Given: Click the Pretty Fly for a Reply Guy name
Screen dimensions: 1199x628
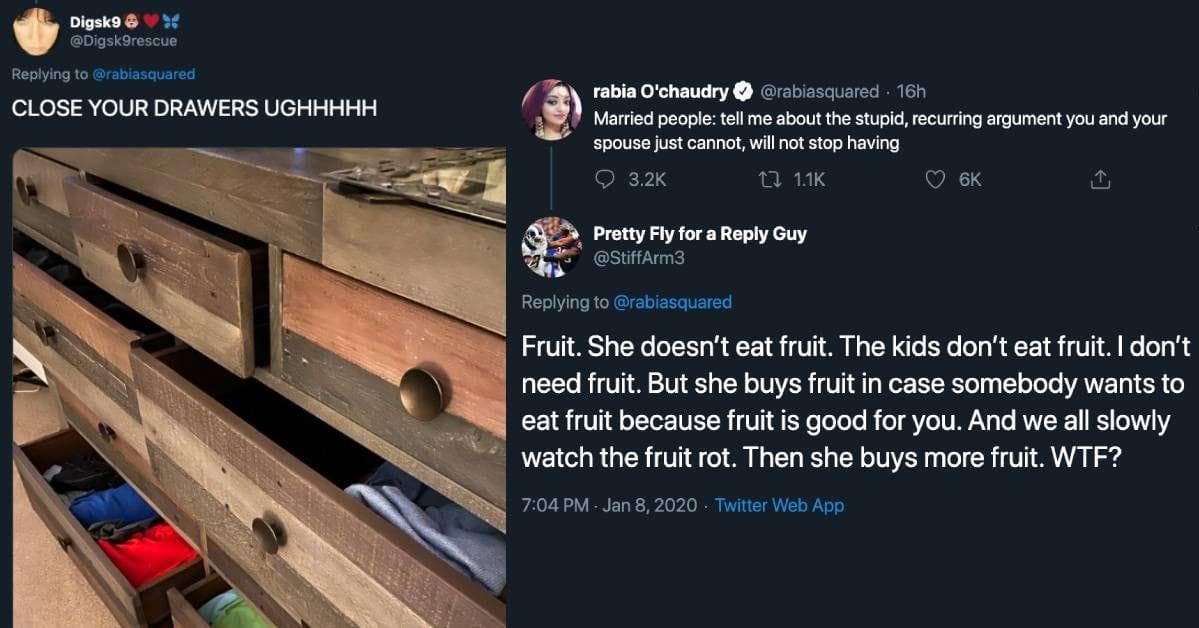Looking at the screenshot, I should click(x=700, y=233).
